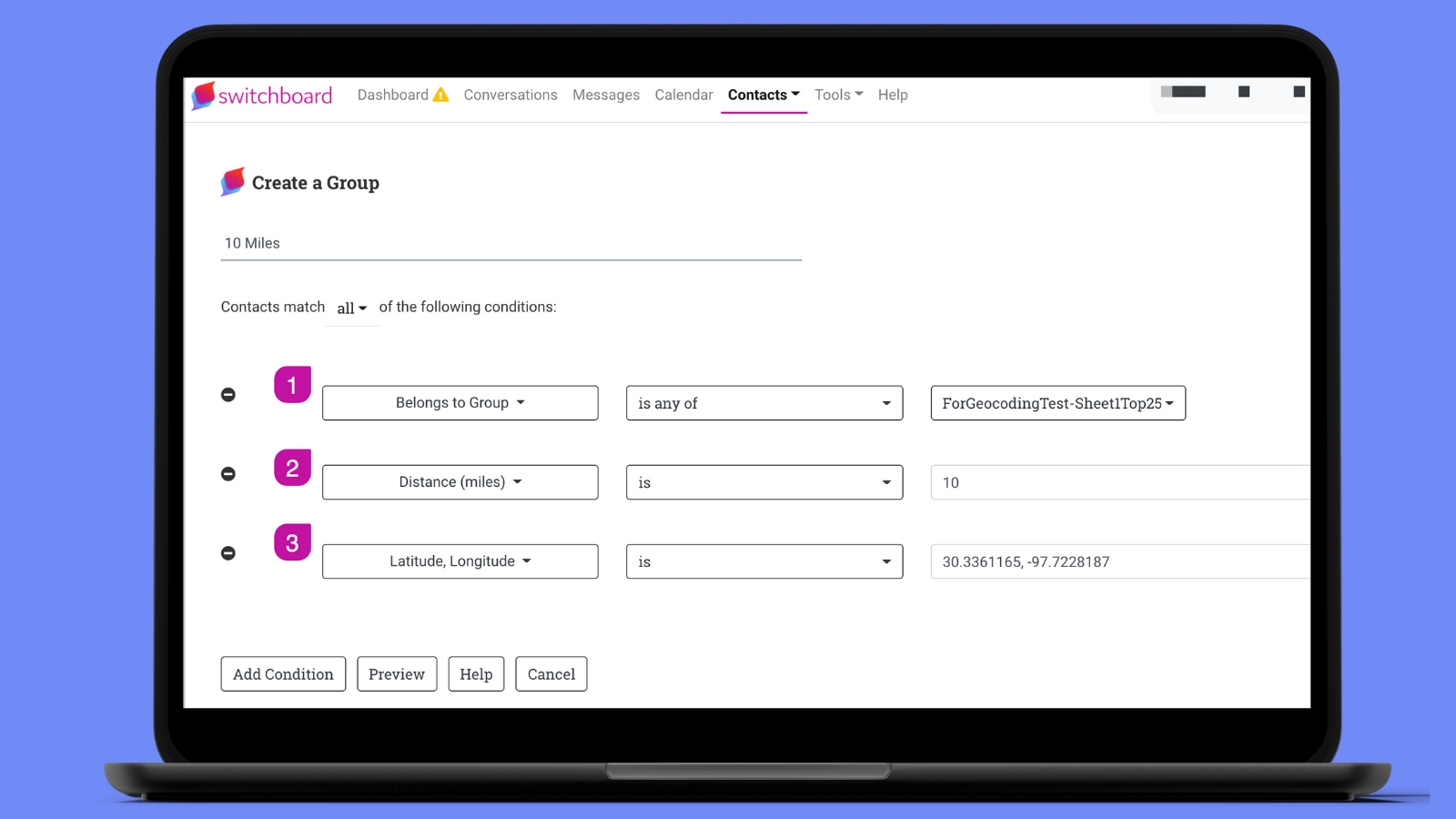Open the Tools menu in the navbar
Screen dimensions: 1456x819
837,95
